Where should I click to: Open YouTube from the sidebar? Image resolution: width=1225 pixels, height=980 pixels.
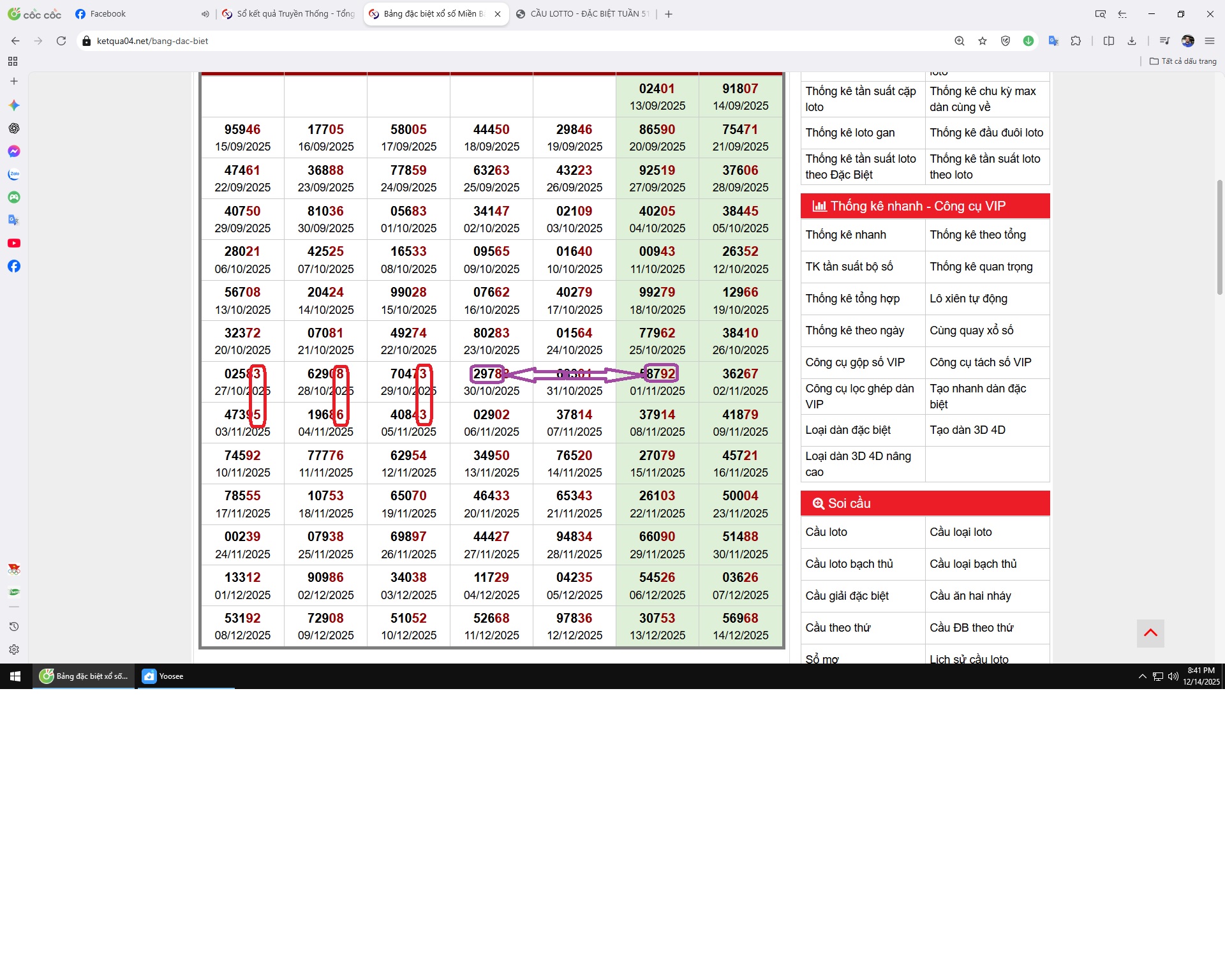(x=14, y=243)
